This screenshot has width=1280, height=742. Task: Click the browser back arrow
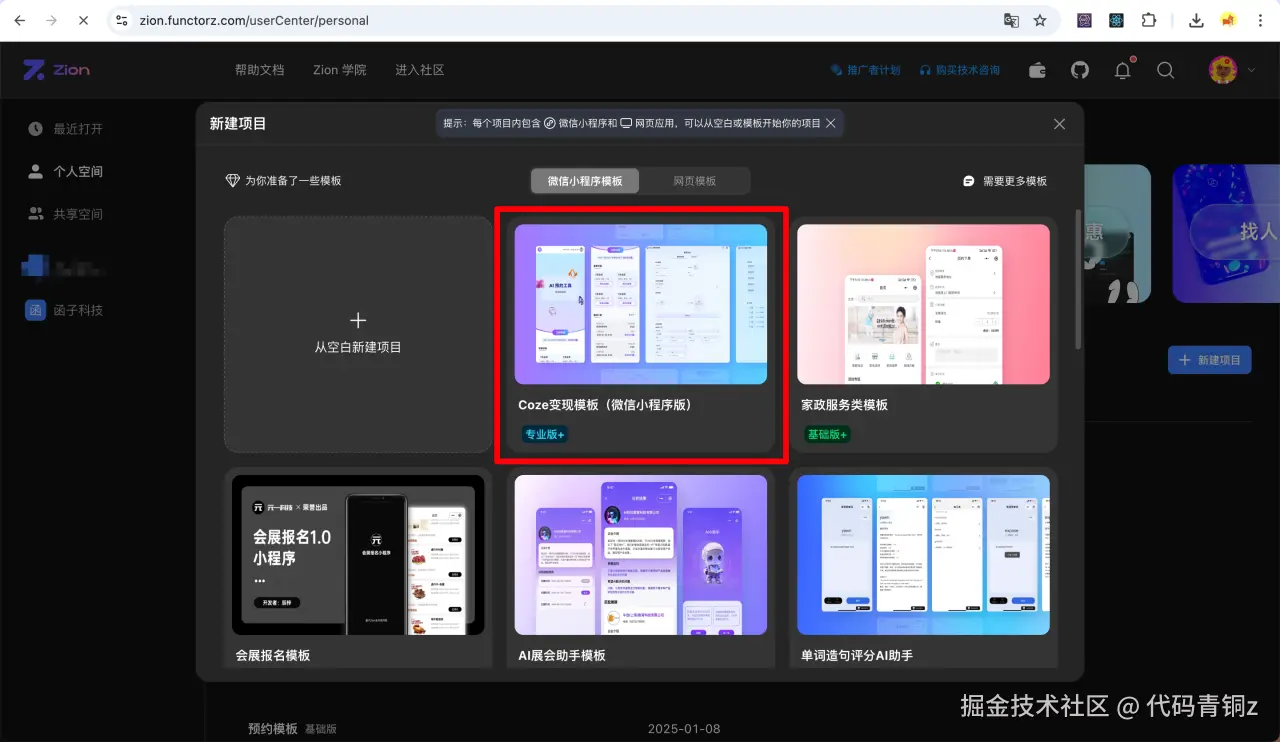pos(20,20)
